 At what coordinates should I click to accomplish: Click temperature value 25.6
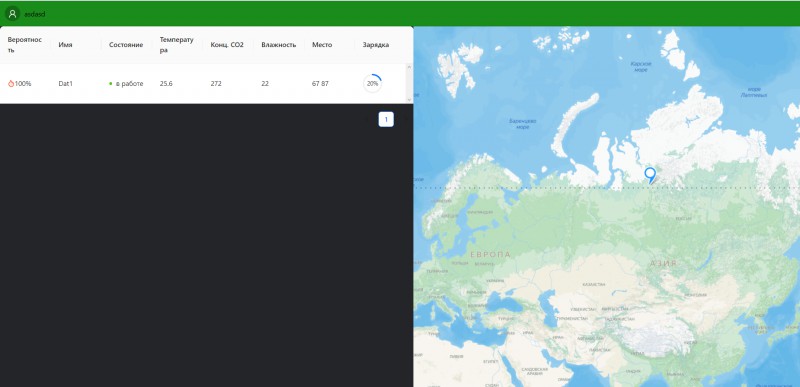166,84
